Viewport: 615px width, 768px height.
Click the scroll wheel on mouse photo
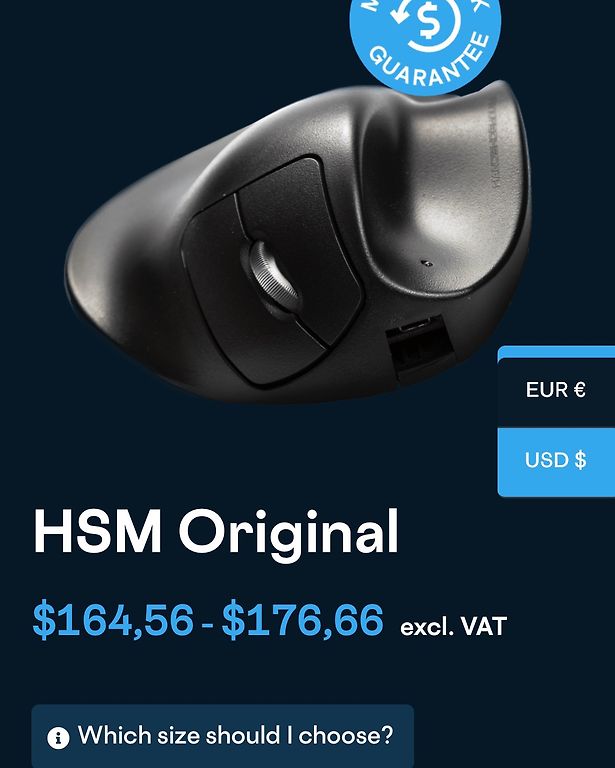click(271, 276)
